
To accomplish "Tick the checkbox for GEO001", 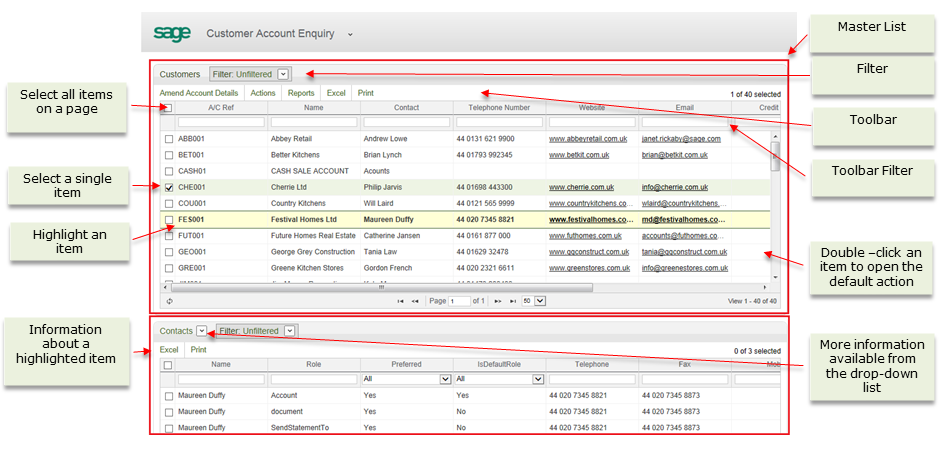I will tap(169, 252).
